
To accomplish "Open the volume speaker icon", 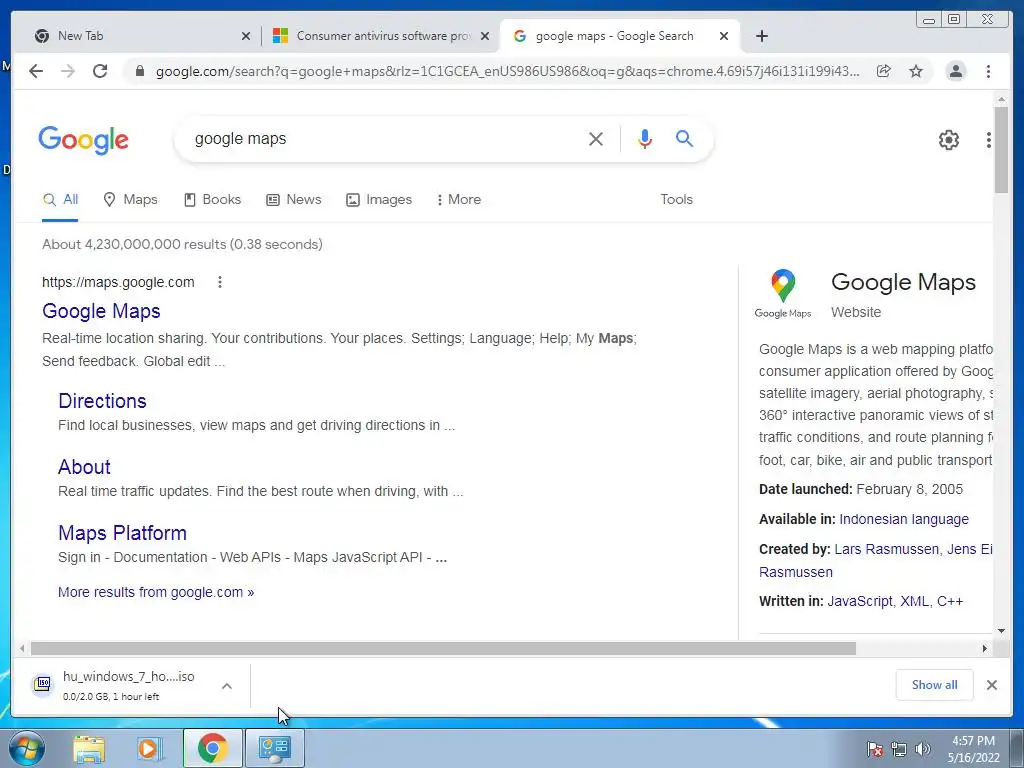I will point(922,749).
